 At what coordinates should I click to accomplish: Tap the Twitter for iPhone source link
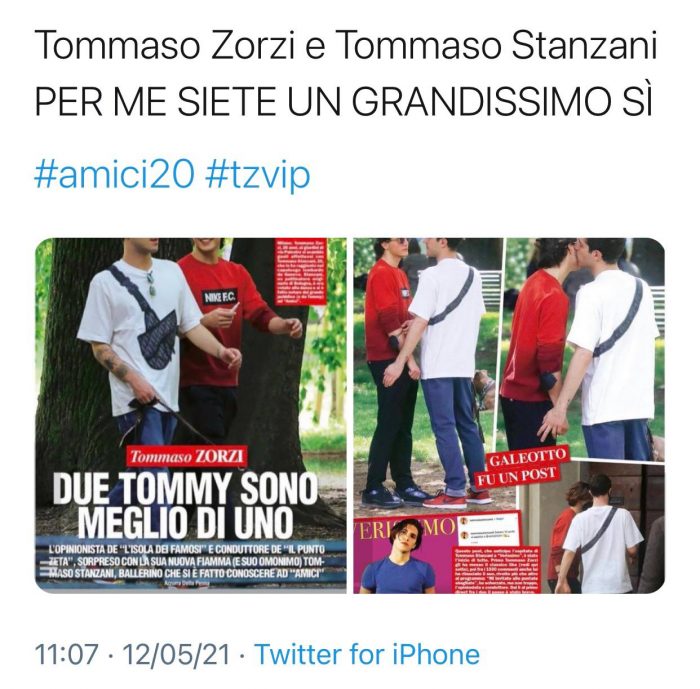pyautogui.click(x=367, y=654)
